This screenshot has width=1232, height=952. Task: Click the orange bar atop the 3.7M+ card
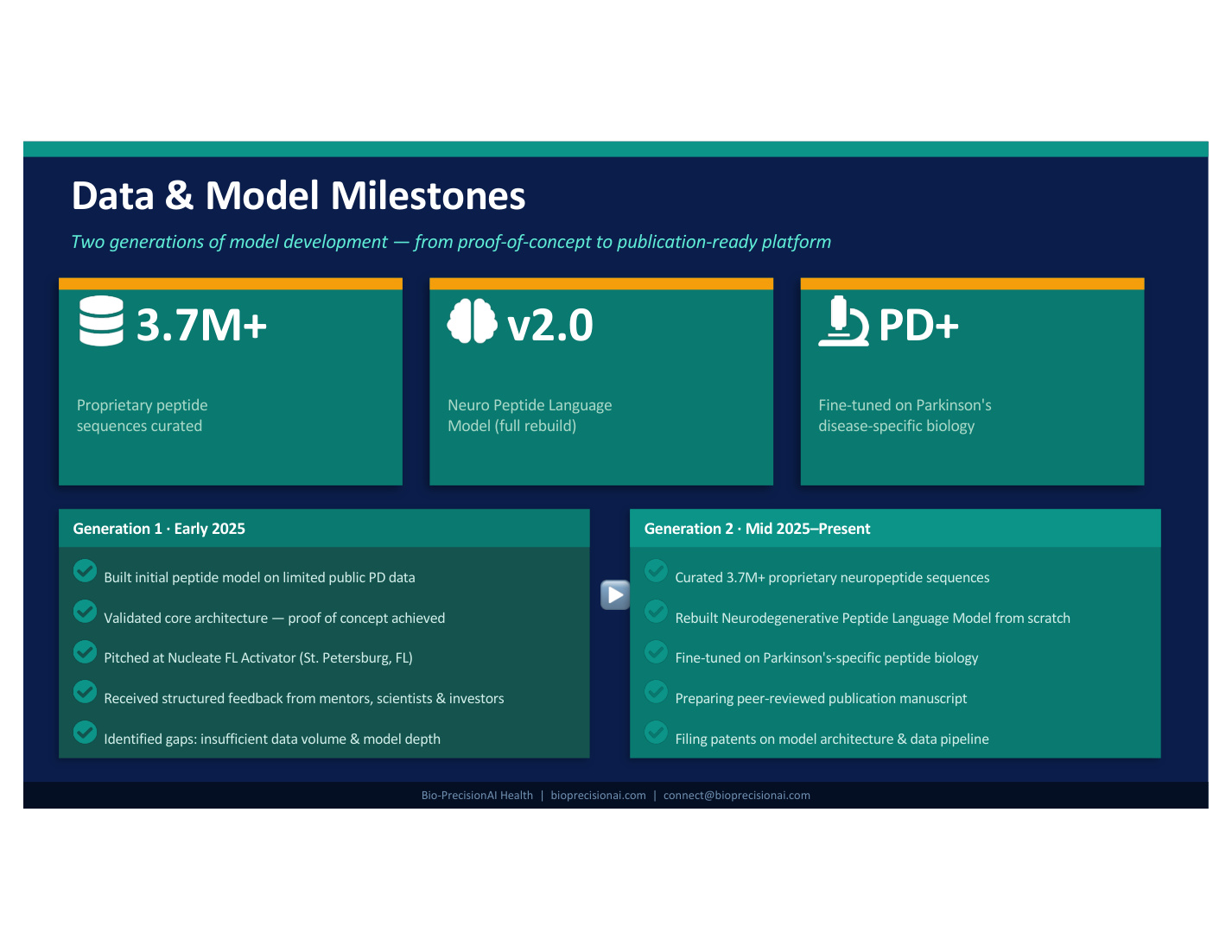pos(231,282)
